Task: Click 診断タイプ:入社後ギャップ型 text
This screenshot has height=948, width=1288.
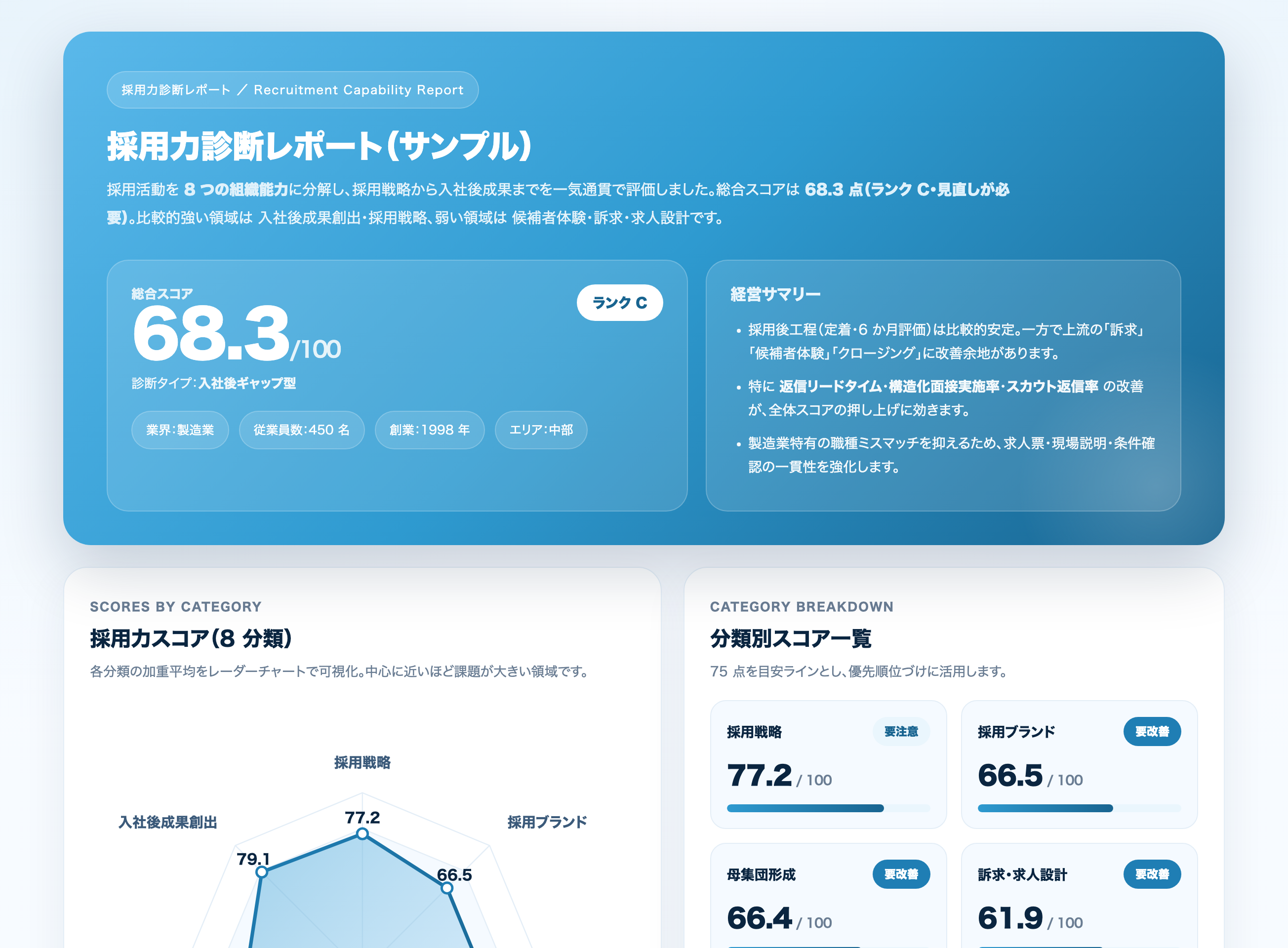Action: 213,383
